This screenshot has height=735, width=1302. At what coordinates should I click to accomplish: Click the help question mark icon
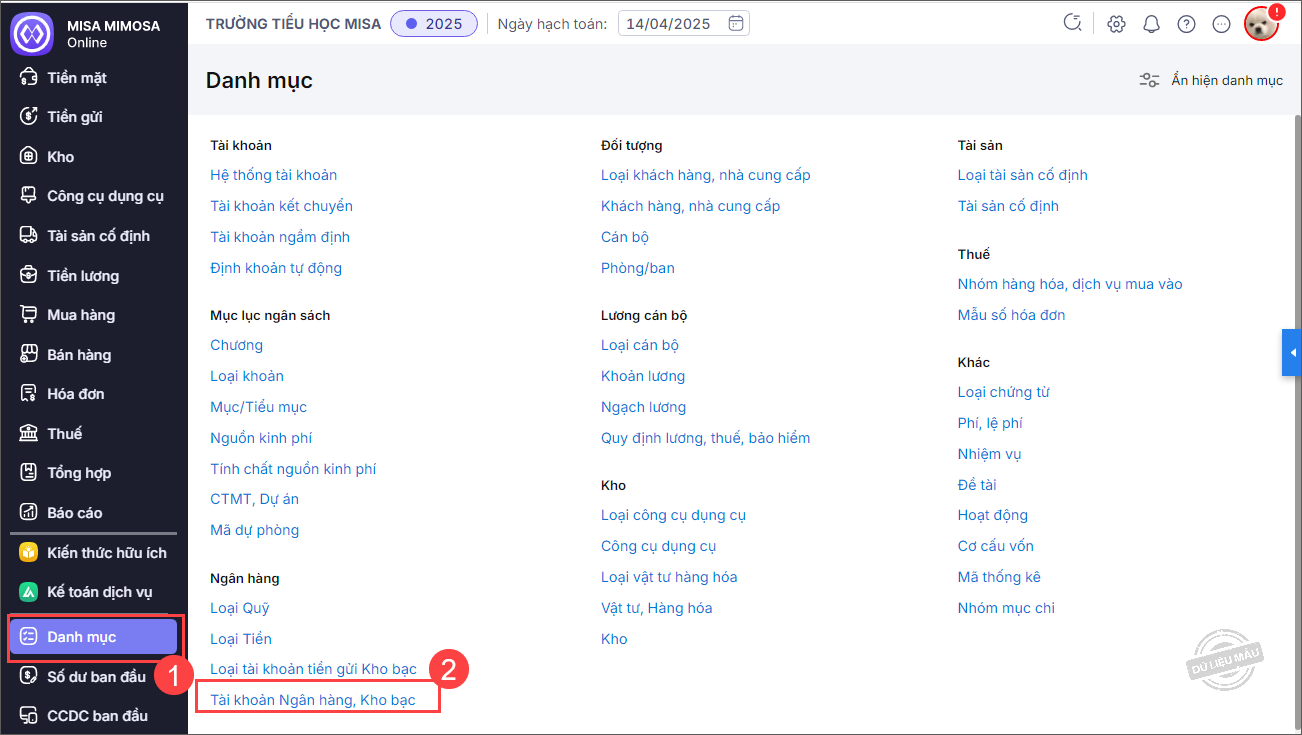coord(1186,24)
